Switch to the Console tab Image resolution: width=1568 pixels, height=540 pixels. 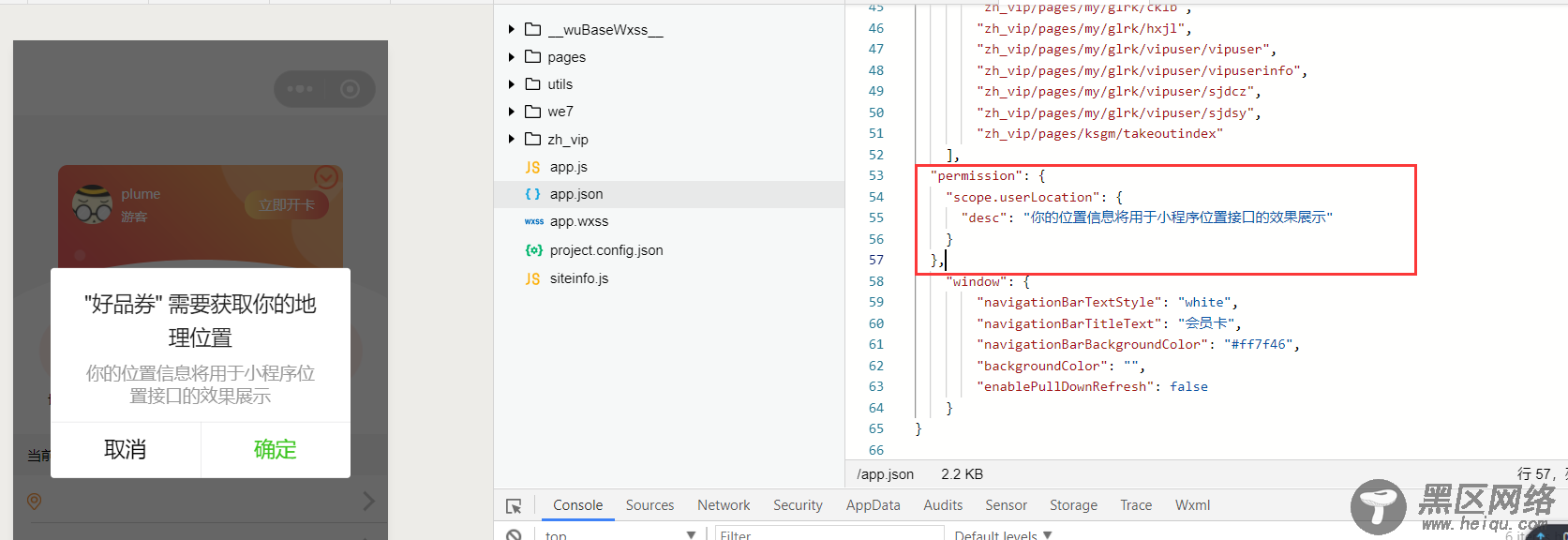tap(577, 505)
